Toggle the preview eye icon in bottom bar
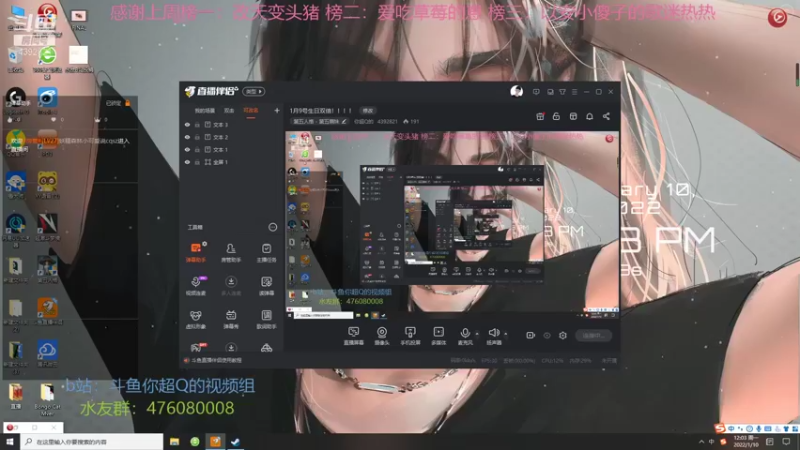The height and width of the screenshot is (450, 800). (546, 335)
